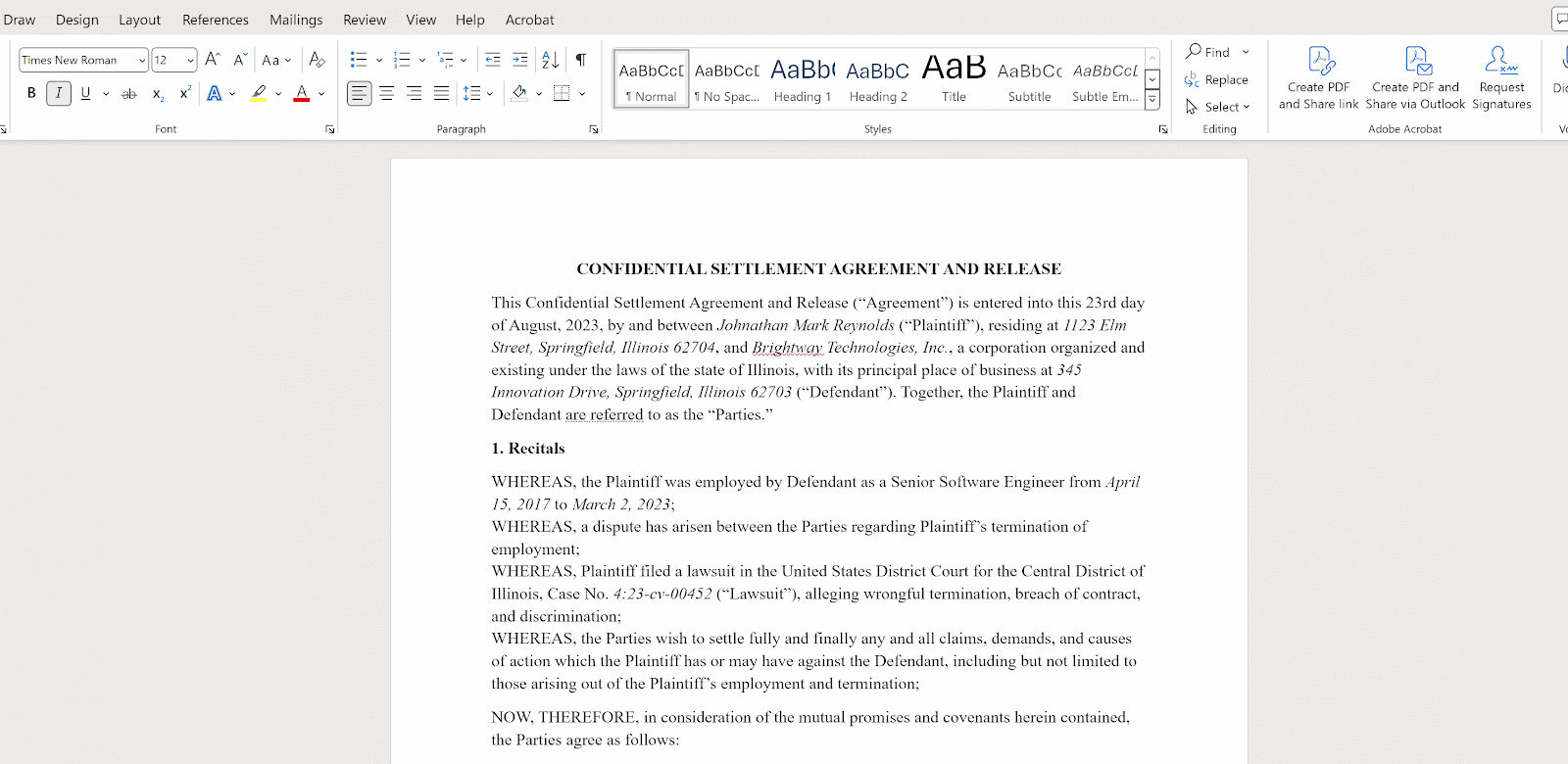
Task: Open Find options dropdown arrow
Action: (x=1246, y=52)
